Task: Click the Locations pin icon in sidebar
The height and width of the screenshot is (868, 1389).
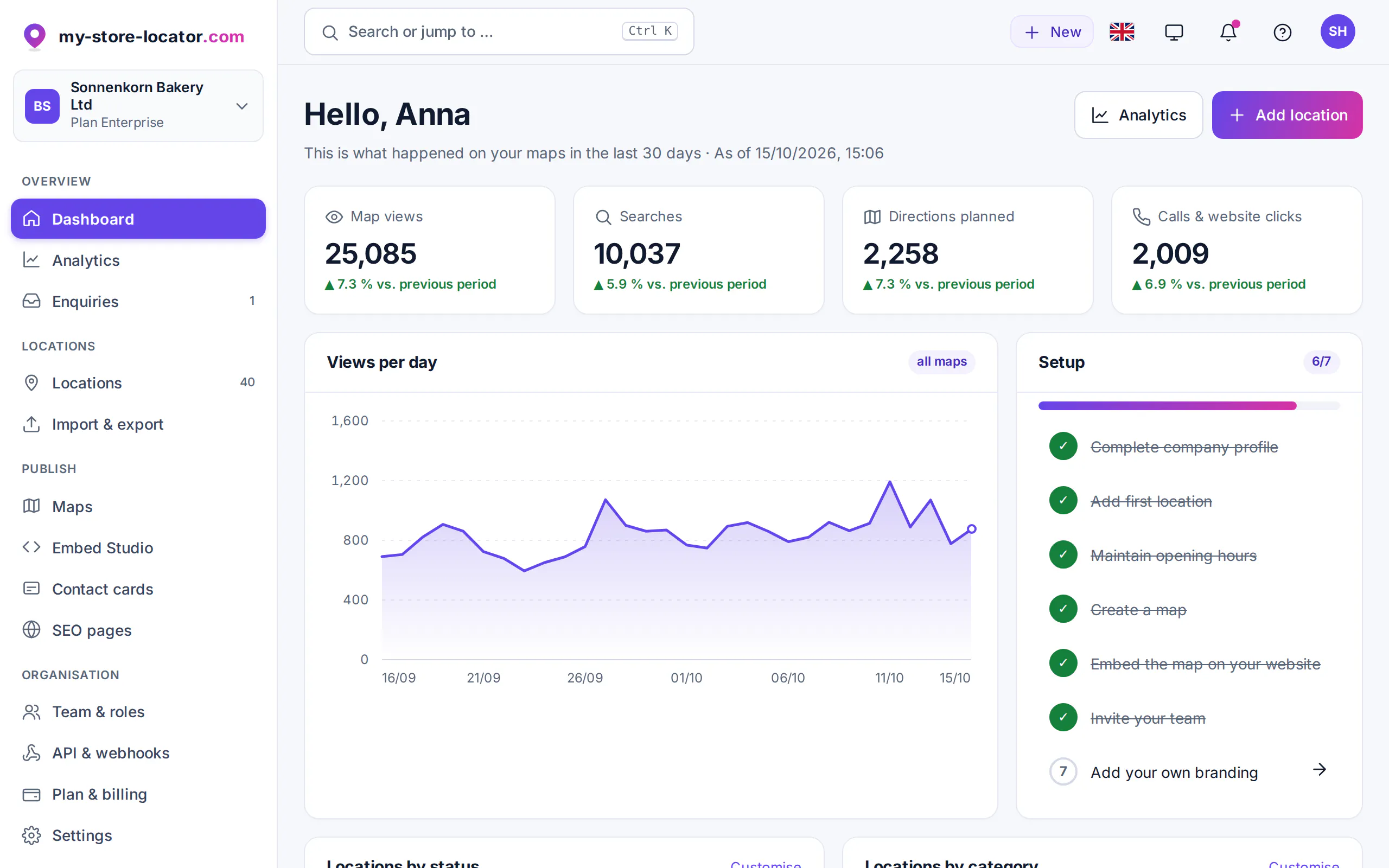Action: [x=31, y=382]
